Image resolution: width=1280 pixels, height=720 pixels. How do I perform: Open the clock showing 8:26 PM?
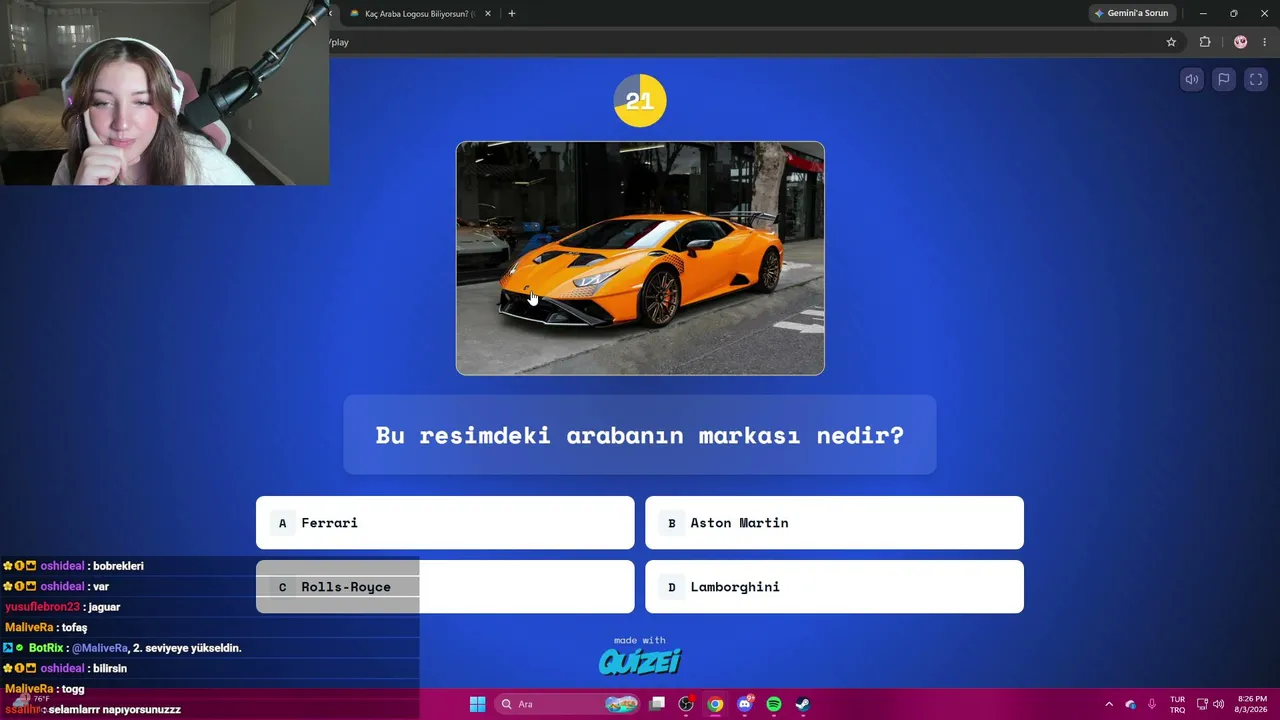tap(1252, 704)
